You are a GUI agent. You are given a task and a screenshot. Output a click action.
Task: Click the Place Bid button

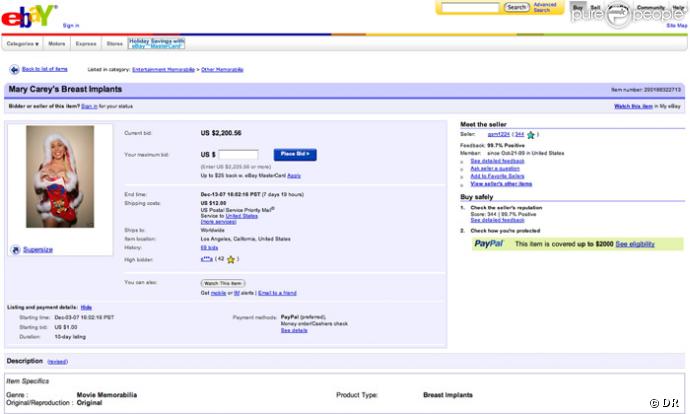click(x=295, y=154)
